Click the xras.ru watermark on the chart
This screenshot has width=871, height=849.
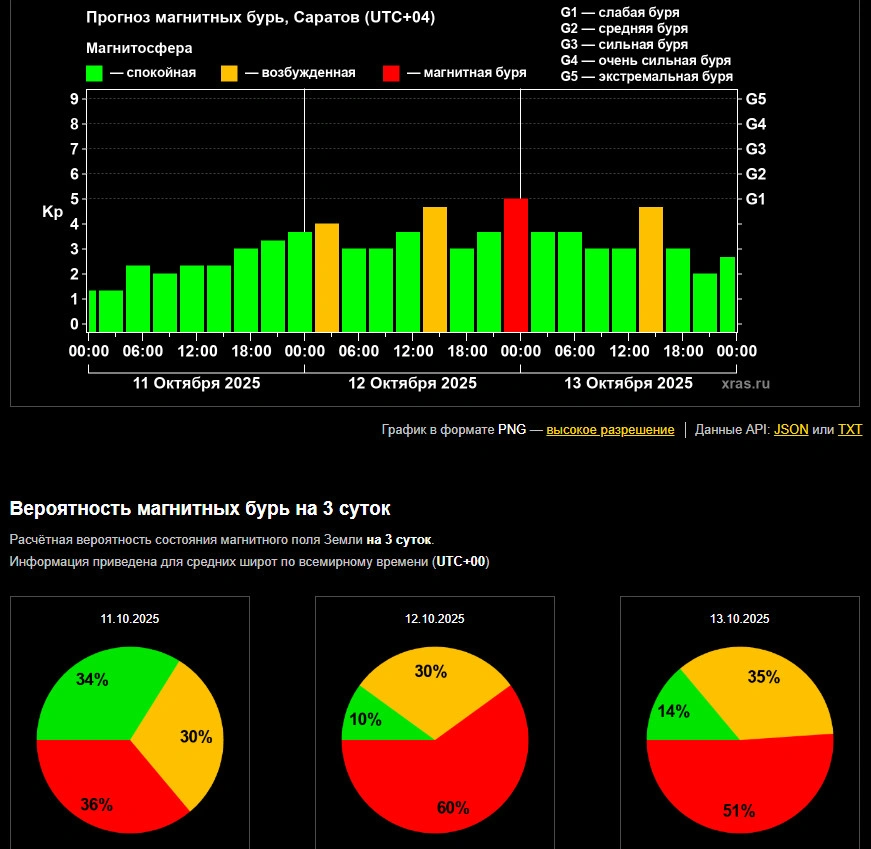(745, 383)
